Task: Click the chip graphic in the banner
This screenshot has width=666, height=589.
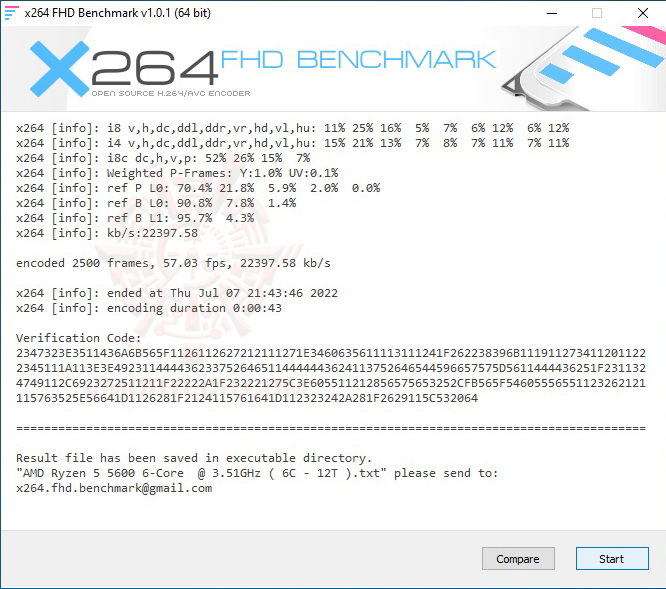Action: (x=583, y=68)
